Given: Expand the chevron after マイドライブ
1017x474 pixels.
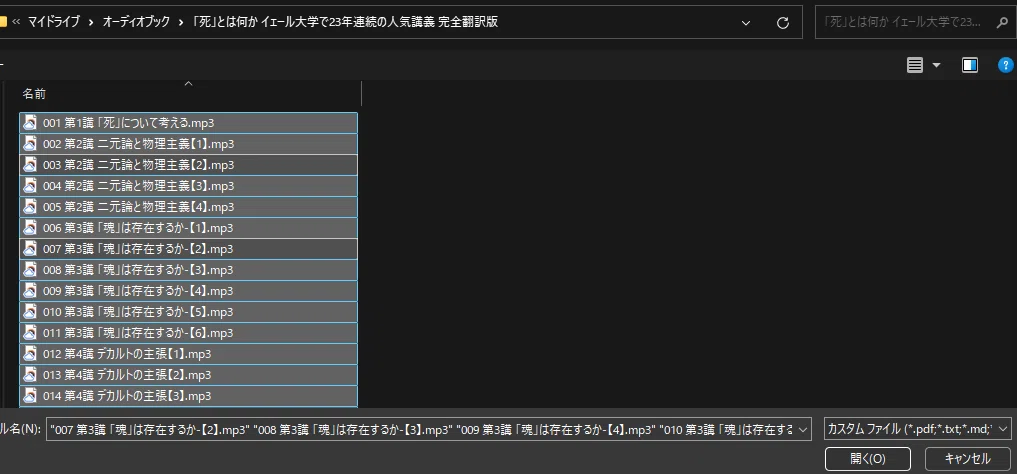Looking at the screenshot, I should [91, 22].
